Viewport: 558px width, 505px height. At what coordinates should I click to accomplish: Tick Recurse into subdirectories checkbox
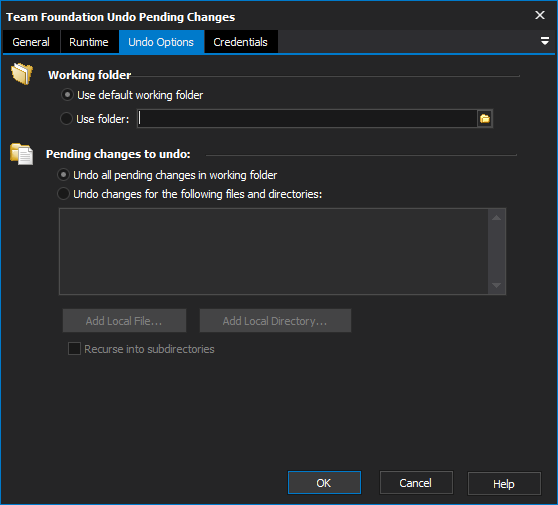[74, 349]
